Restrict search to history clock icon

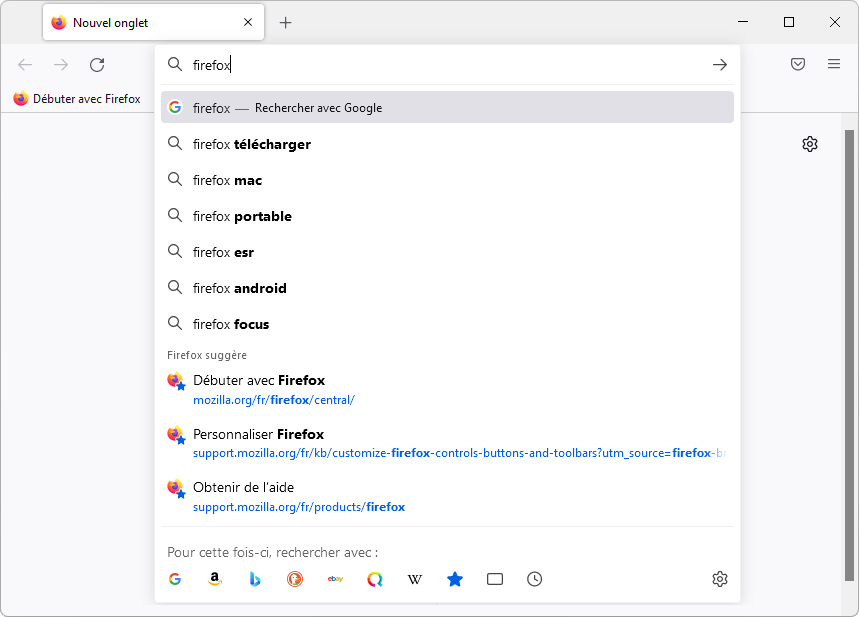(x=535, y=579)
